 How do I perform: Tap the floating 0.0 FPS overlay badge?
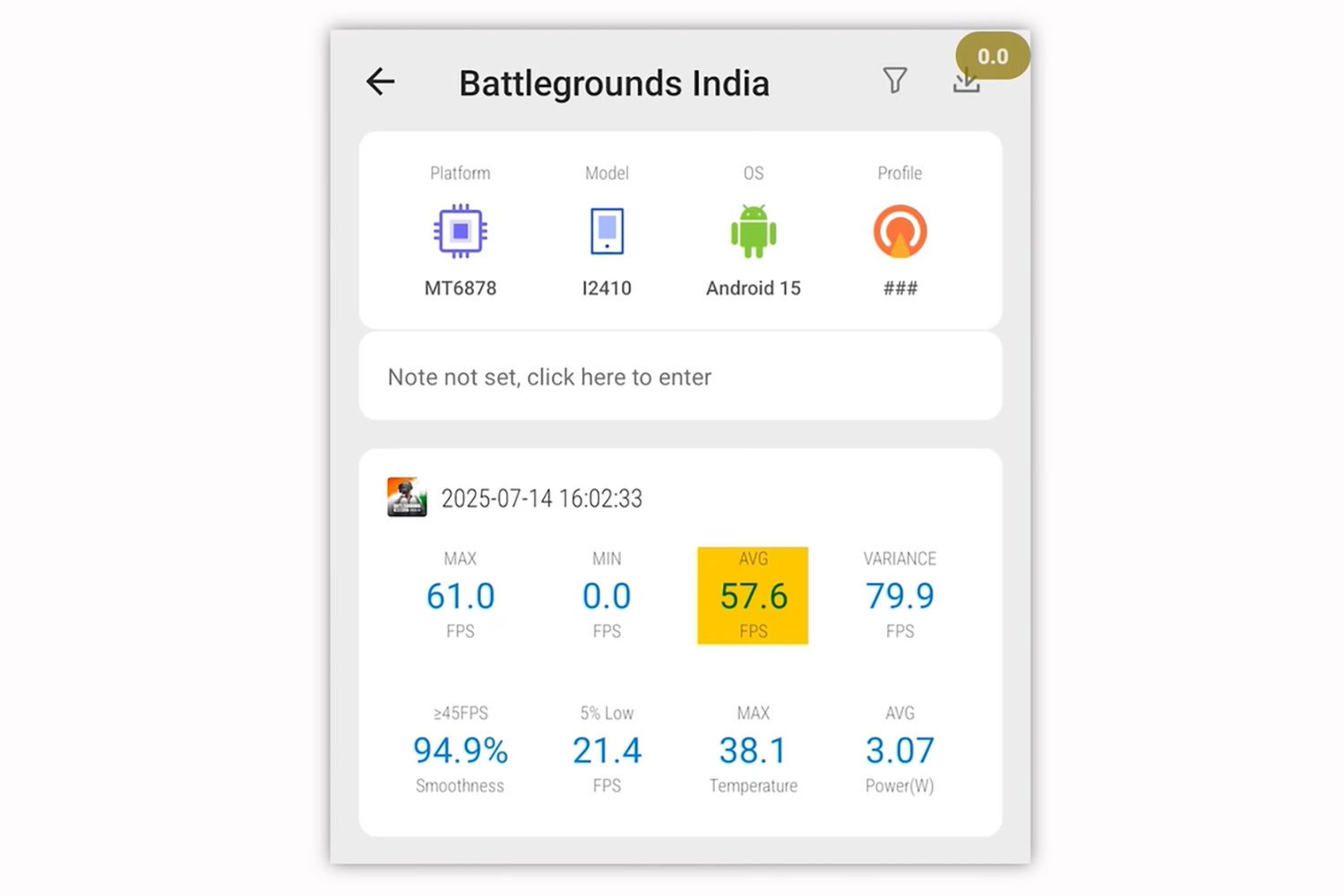pyautogui.click(x=992, y=56)
